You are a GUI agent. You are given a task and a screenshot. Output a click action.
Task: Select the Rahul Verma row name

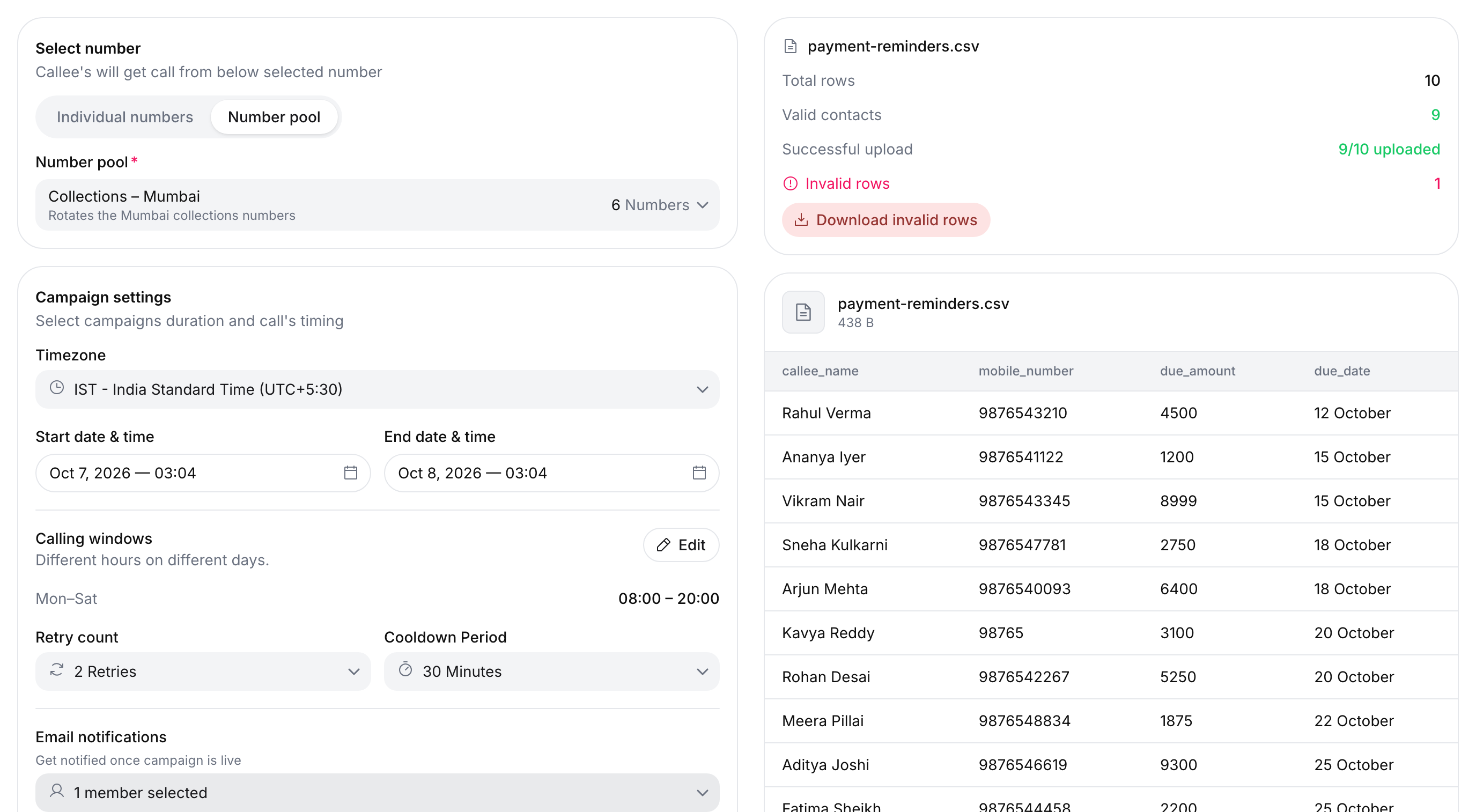pos(826,413)
